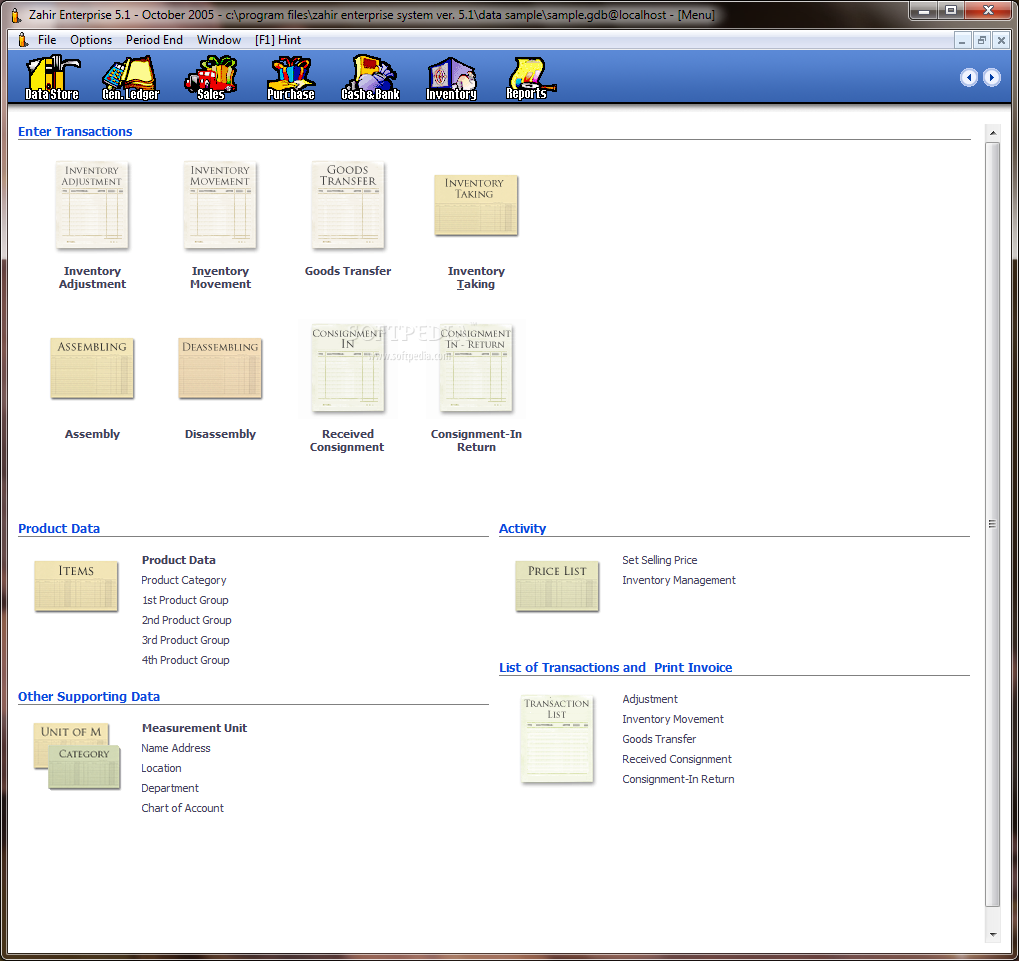This screenshot has height=961, width=1019.
Task: Click the Disassembly text label
Action: click(220, 434)
